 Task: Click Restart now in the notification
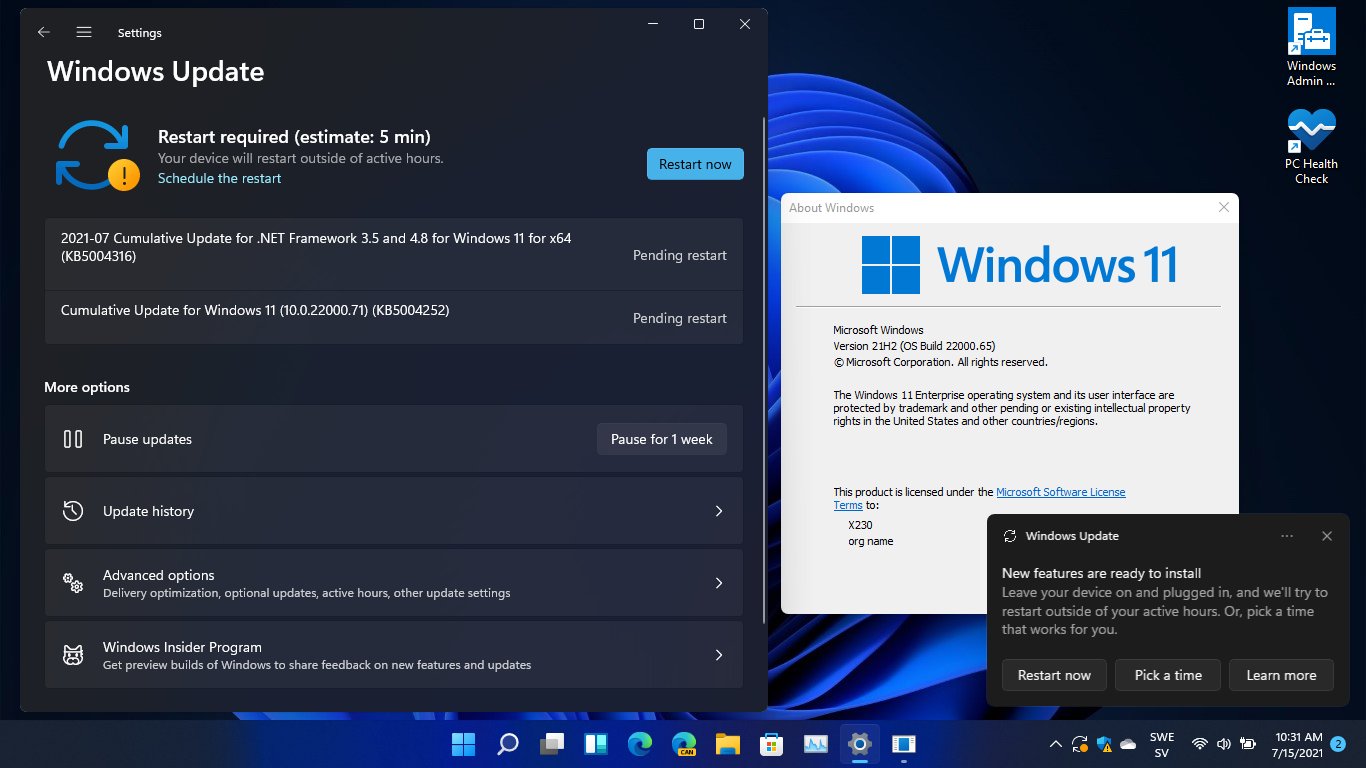coord(1054,675)
